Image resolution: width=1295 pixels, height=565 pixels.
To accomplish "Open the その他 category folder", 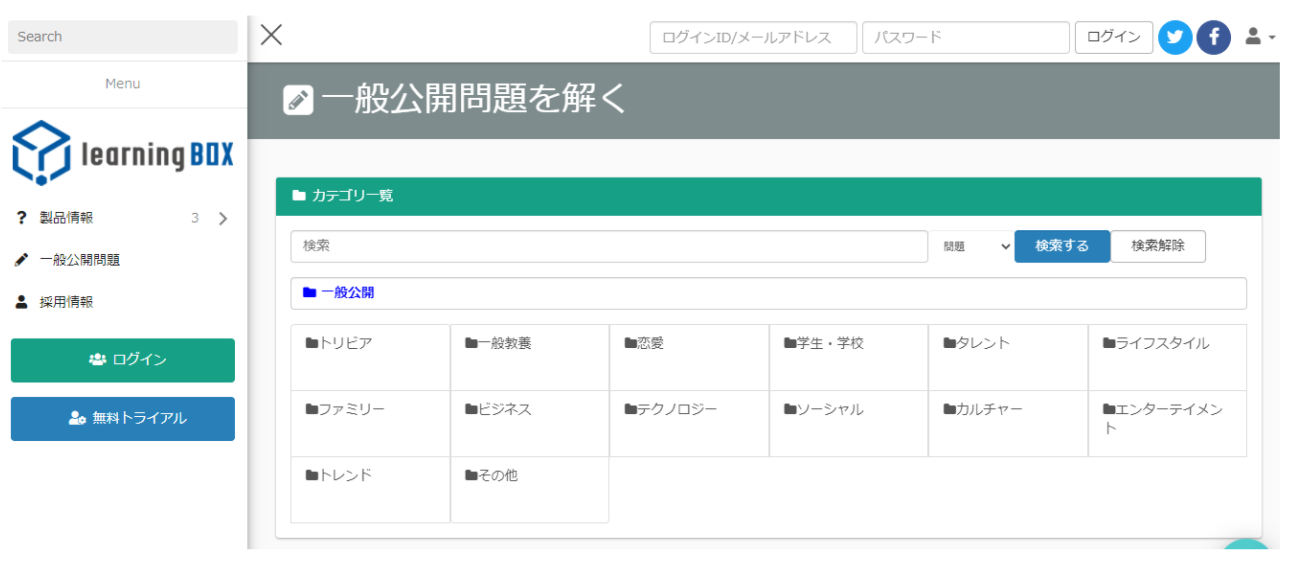I will [496, 475].
